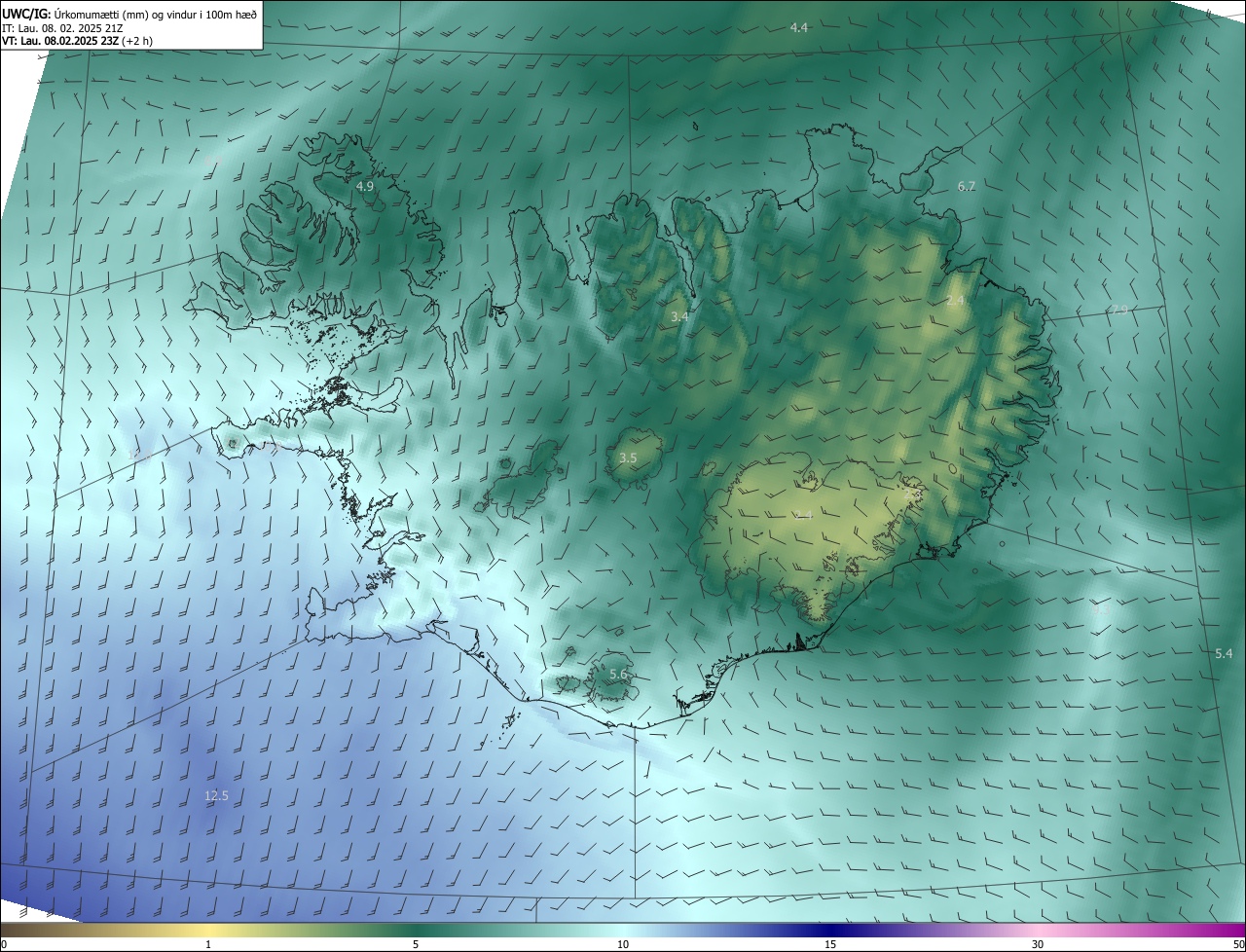Click the 6.7 value label on the map
1246x952 pixels.
pos(966,186)
